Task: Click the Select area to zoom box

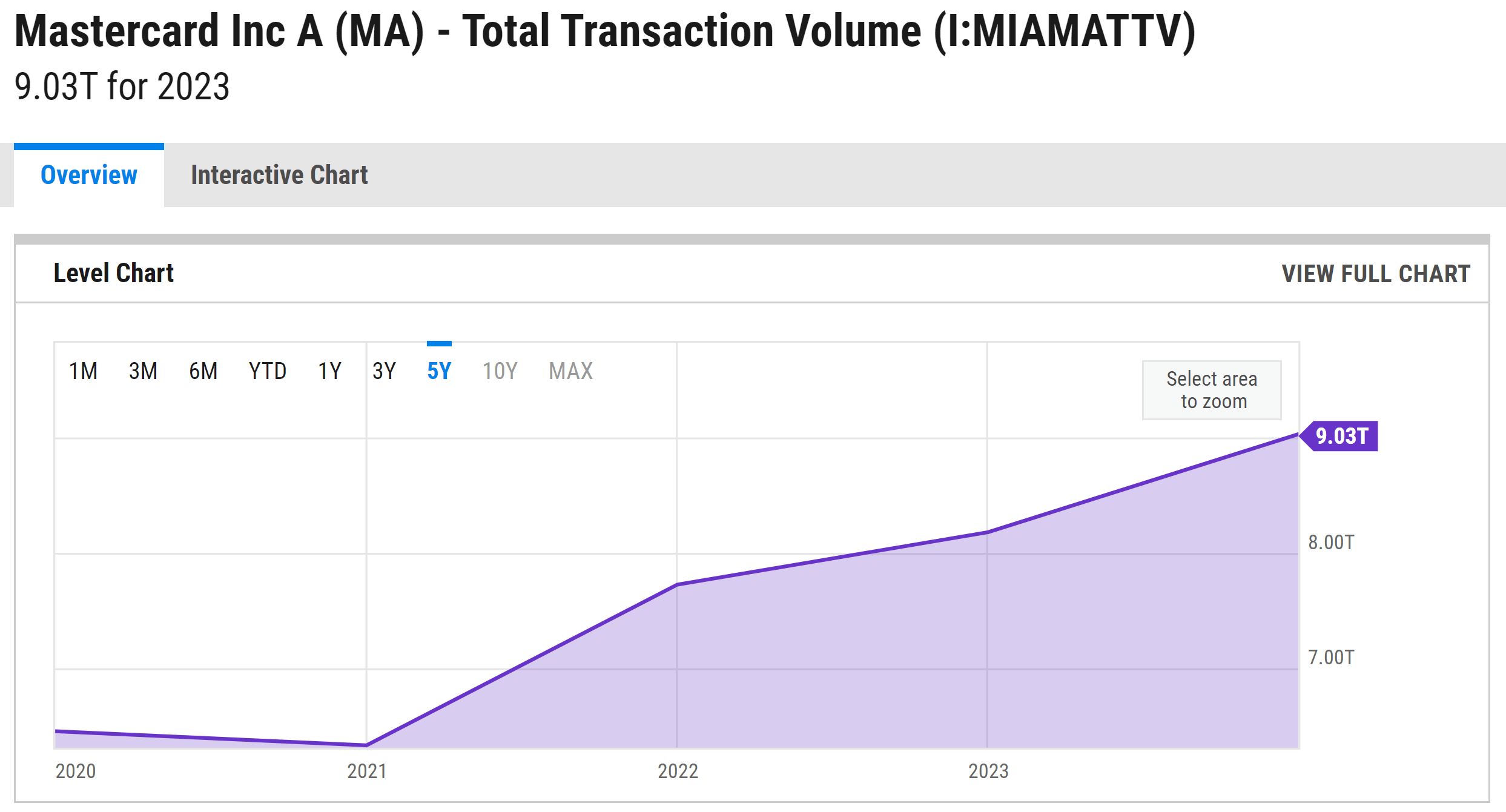Action: pos(1212,390)
